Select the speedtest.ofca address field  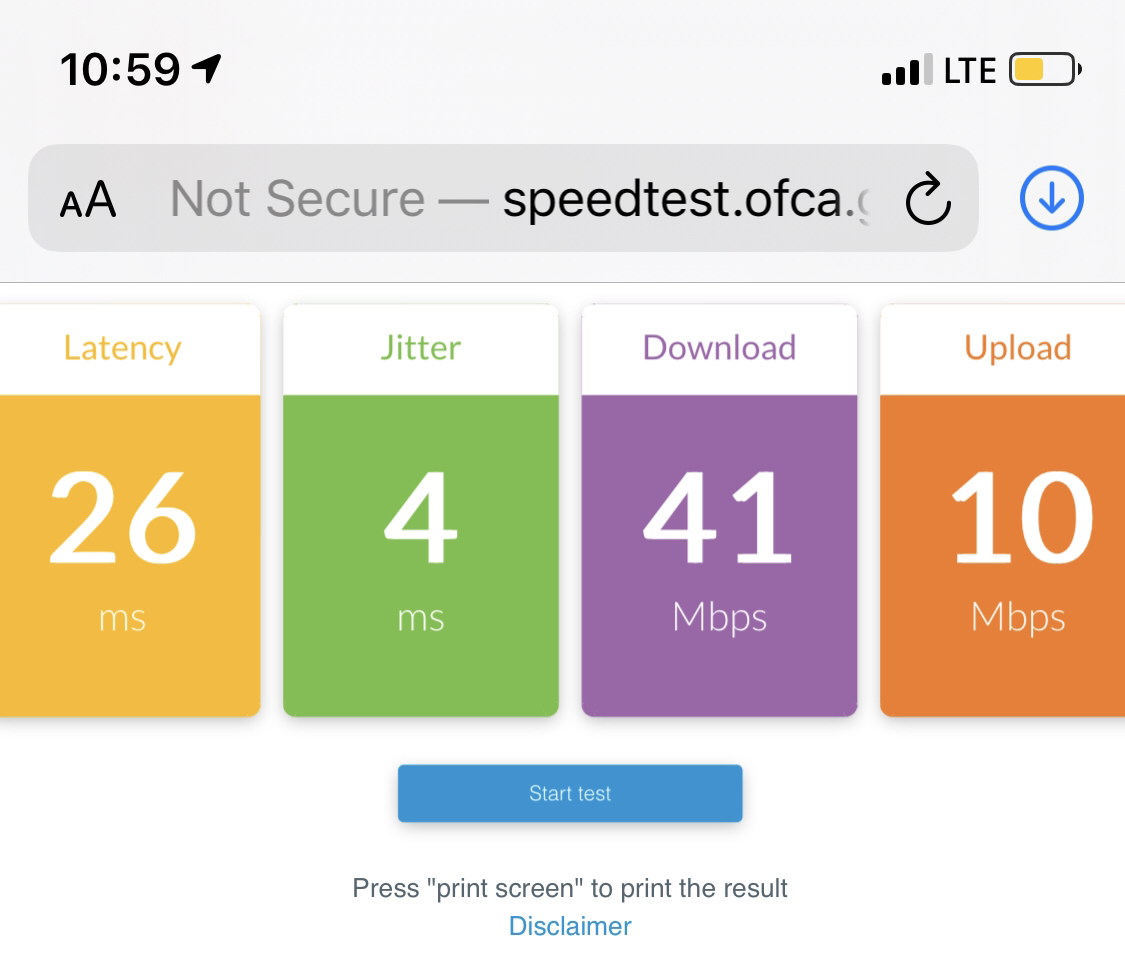[x=504, y=198]
